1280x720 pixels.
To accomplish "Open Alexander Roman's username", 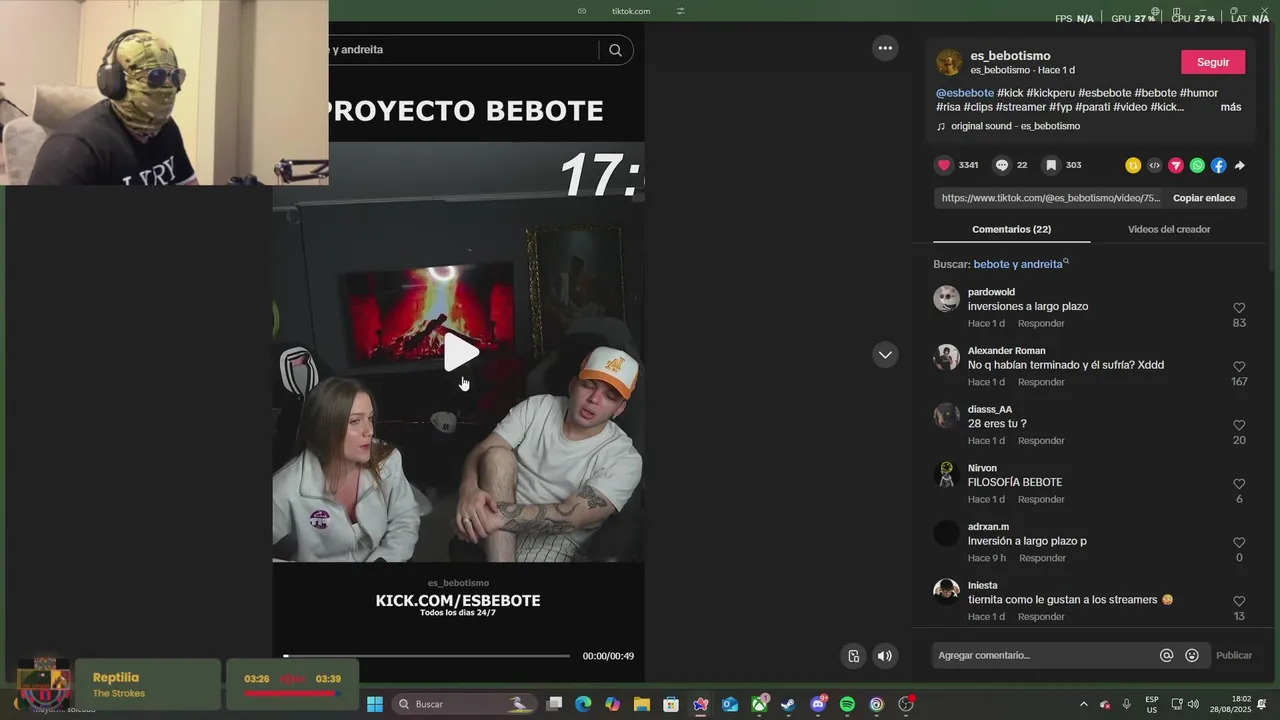I will coord(1006,351).
